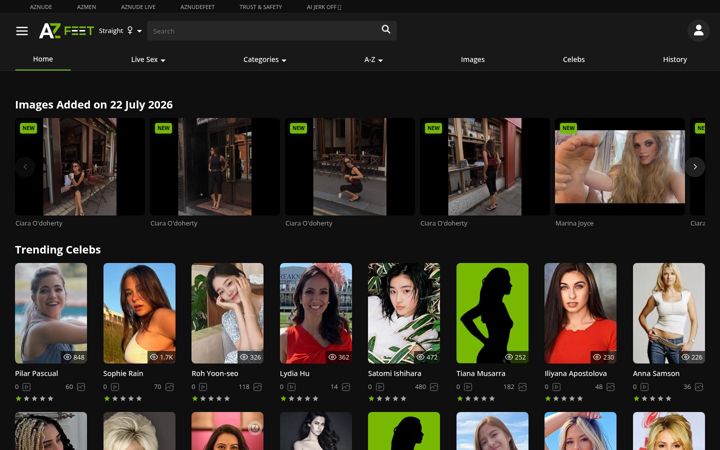Viewport: 720px width, 450px height.
Task: Click video count icon under Lydia Hu
Action: tap(292, 387)
